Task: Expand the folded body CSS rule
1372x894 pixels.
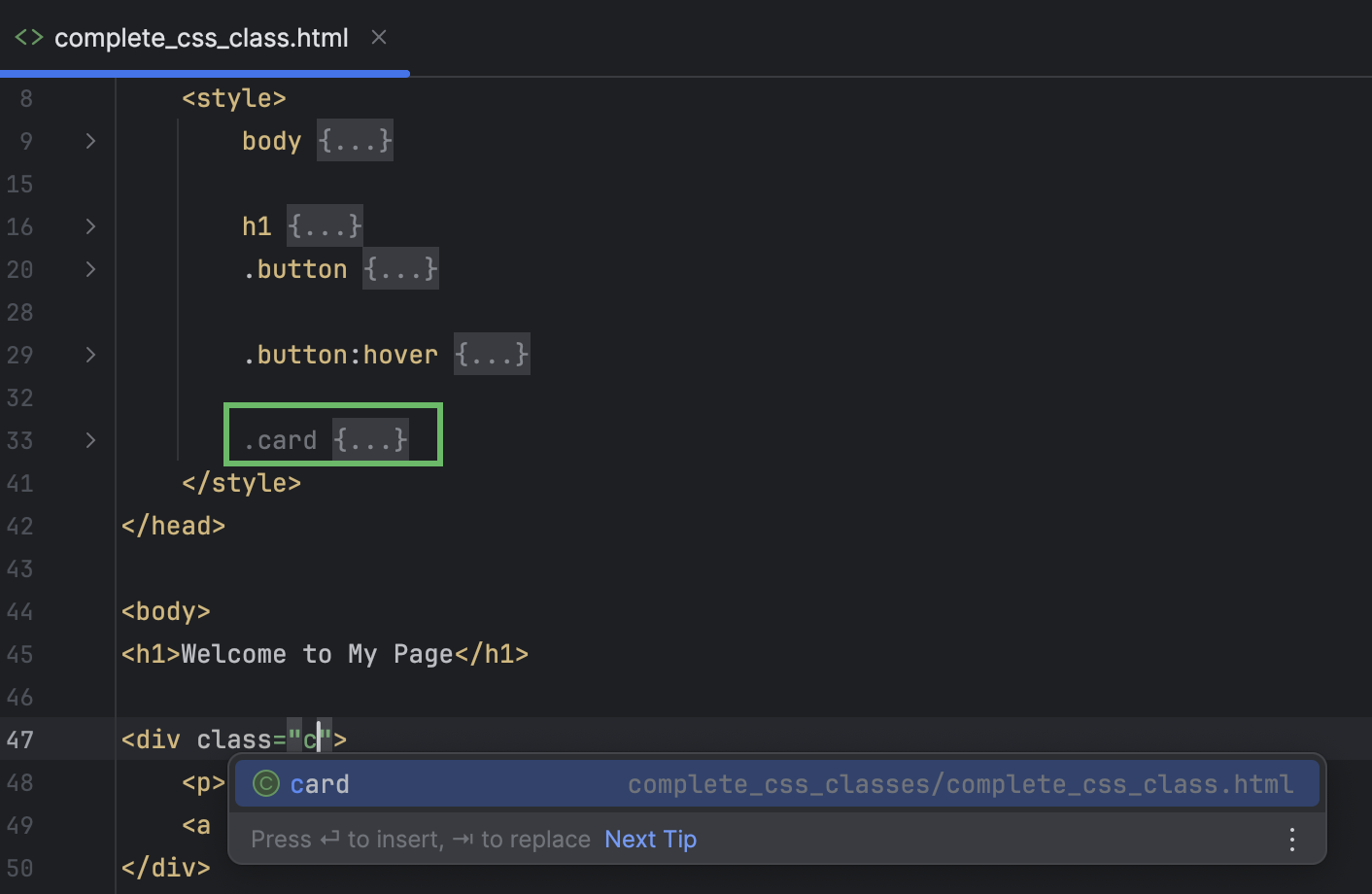Action: [90, 141]
